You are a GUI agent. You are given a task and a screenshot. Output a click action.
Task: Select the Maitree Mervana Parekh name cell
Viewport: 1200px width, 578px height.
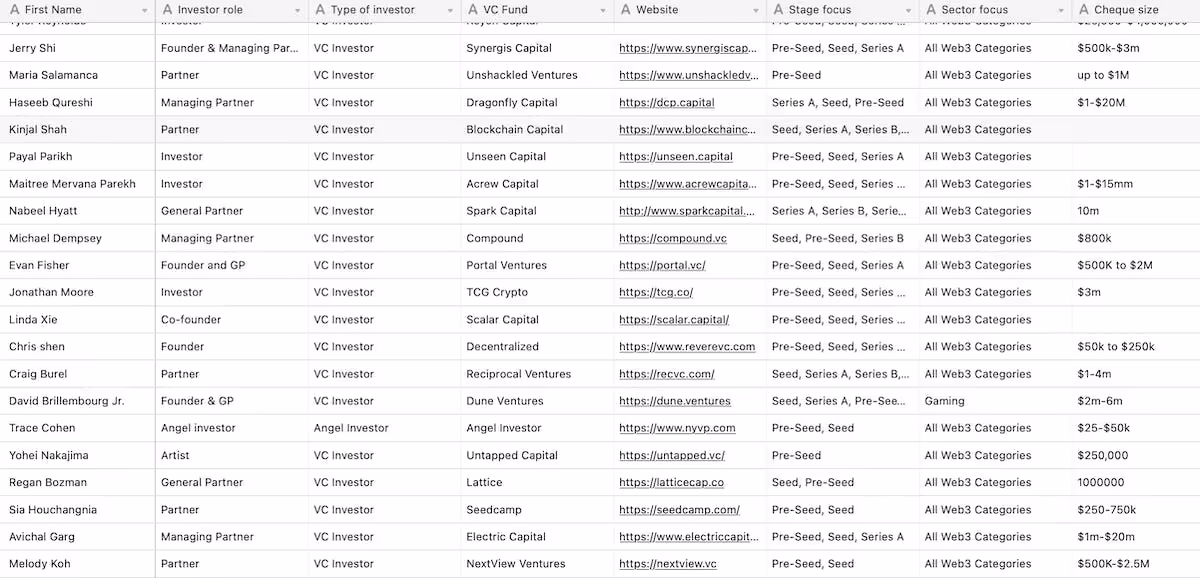tap(78, 184)
